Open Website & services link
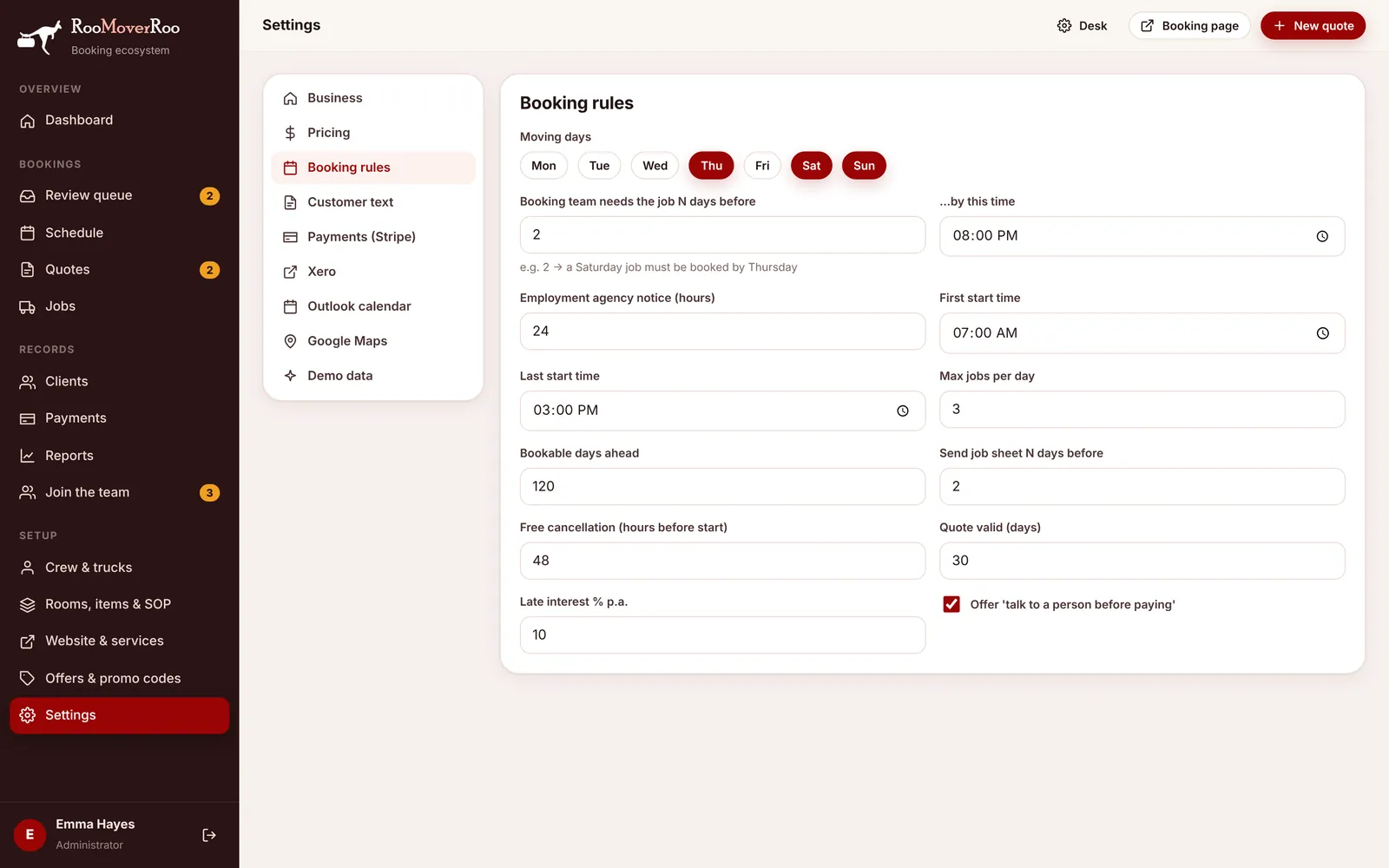 [119, 641]
